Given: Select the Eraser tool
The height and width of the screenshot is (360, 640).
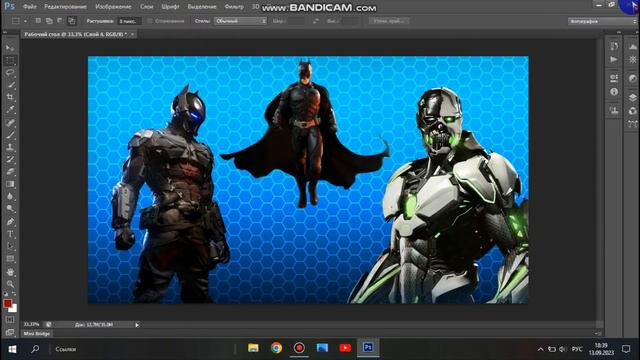Looking at the screenshot, I should coord(10,171).
